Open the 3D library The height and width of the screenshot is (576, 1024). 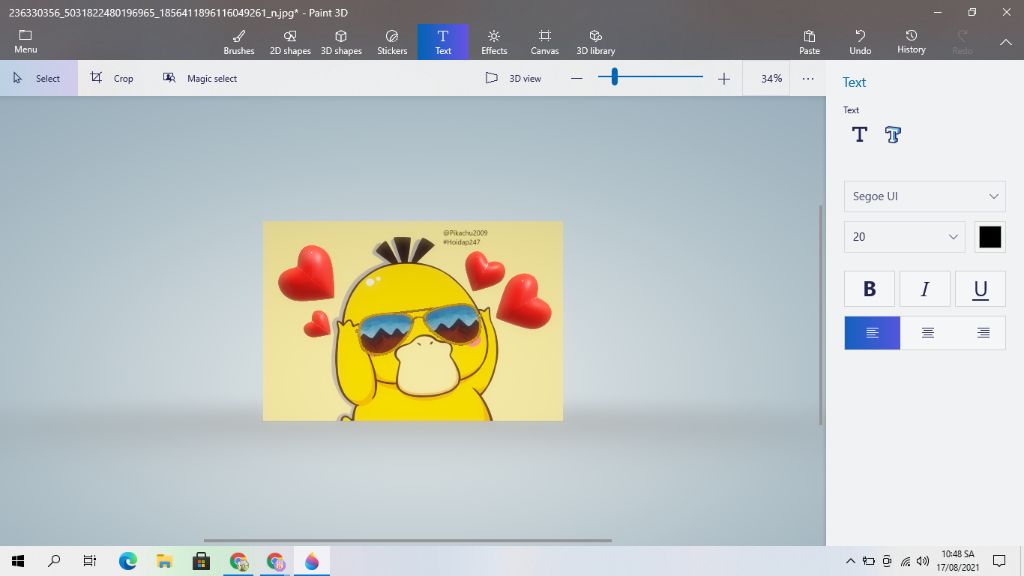click(x=596, y=42)
